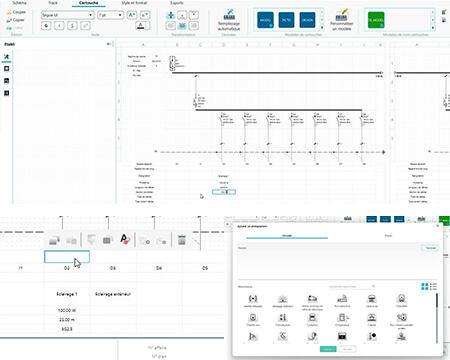Expand the cartouche models gallery

click(x=322, y=28)
